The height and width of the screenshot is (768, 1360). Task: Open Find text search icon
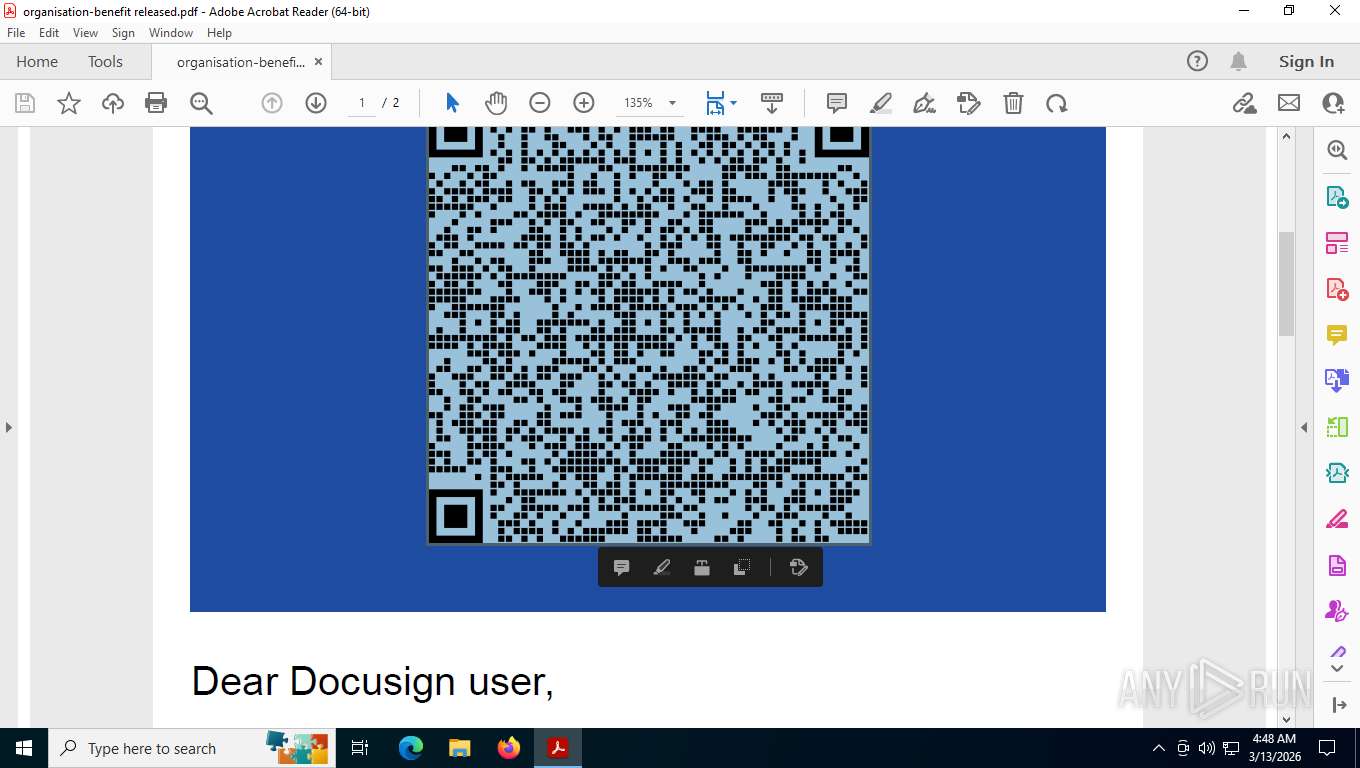click(x=201, y=103)
